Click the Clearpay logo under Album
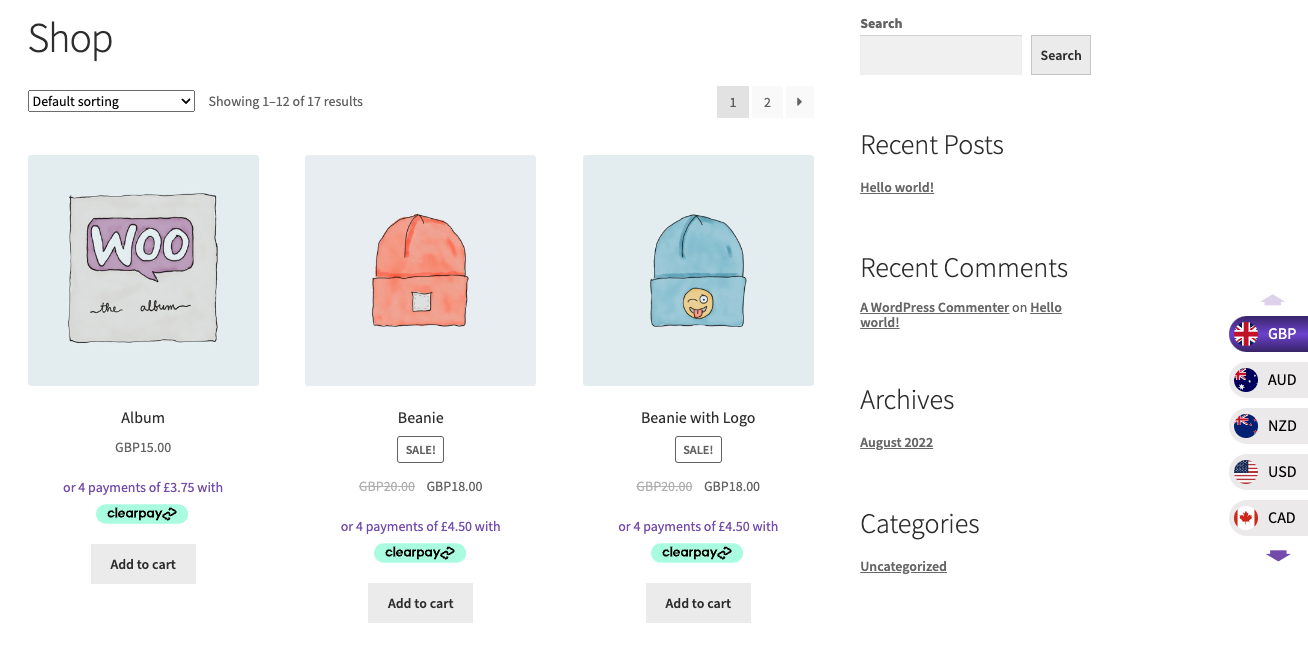The width and height of the screenshot is (1308, 656). (142, 514)
